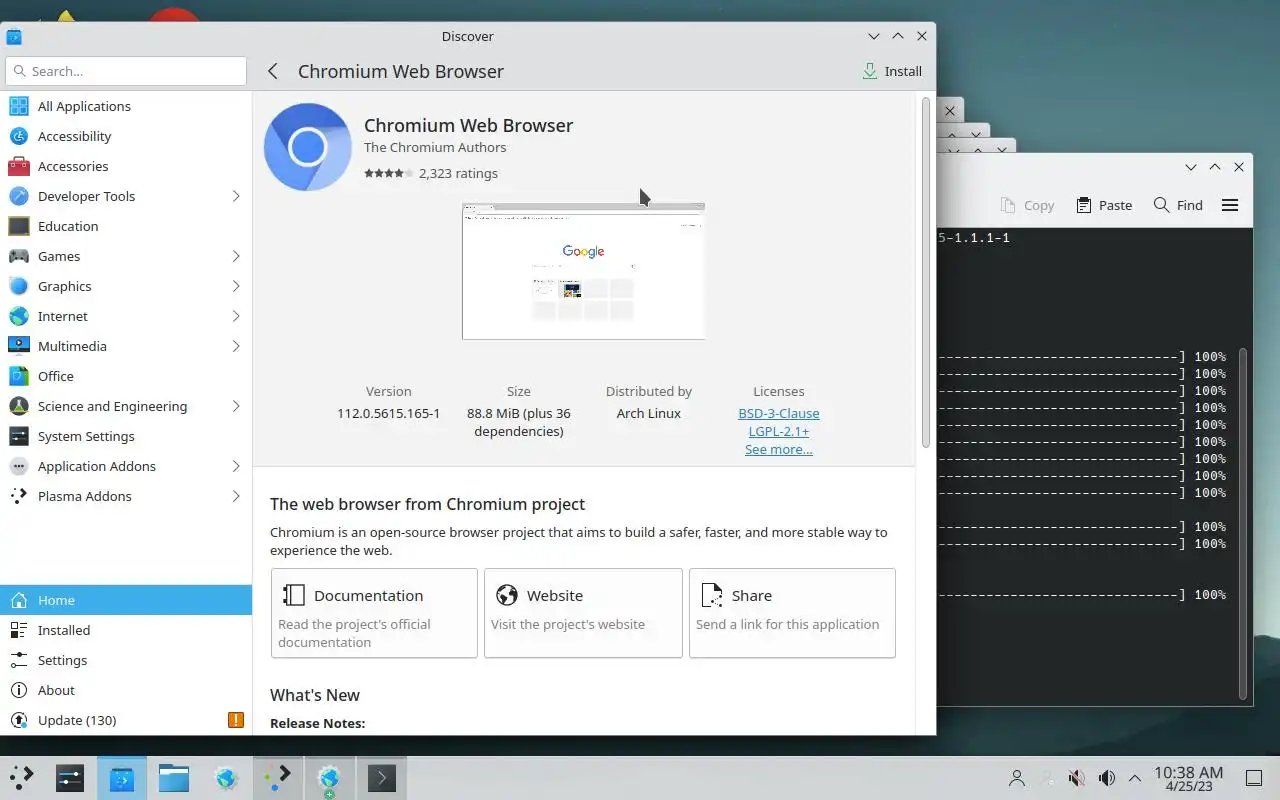
Task: Click the version text 112.0.5615.165-1
Action: (x=388, y=413)
